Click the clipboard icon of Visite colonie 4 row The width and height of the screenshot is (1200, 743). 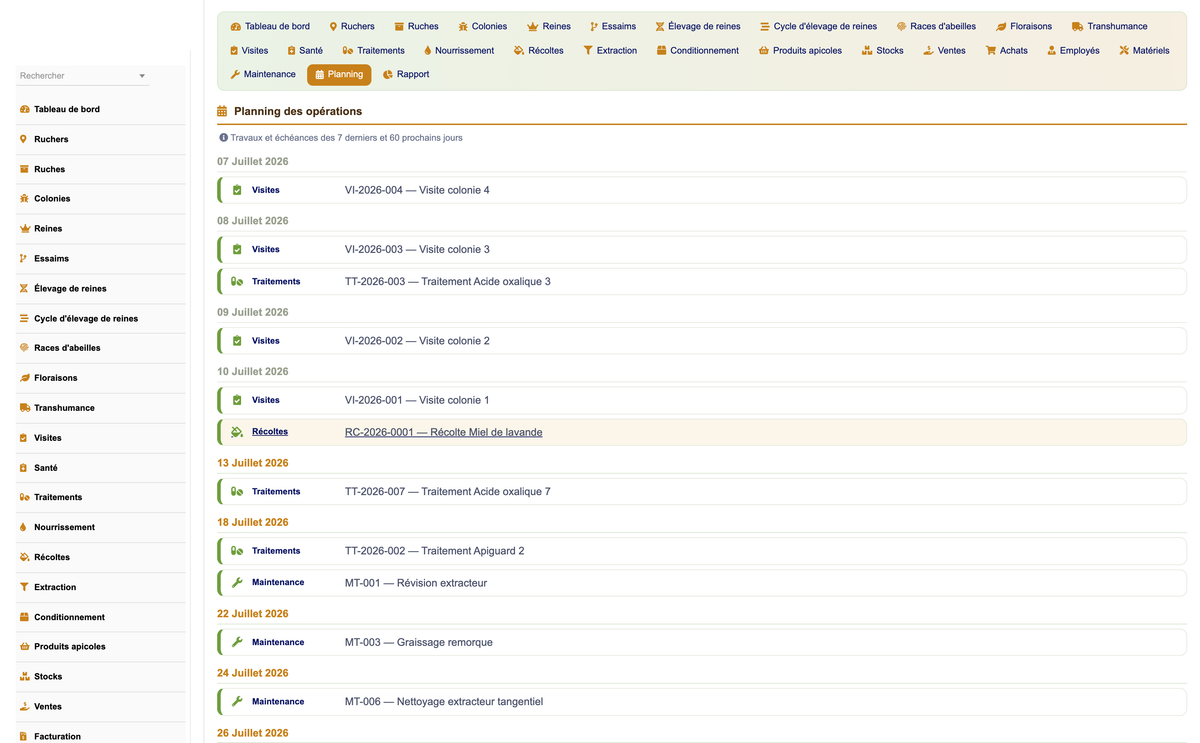[237, 190]
